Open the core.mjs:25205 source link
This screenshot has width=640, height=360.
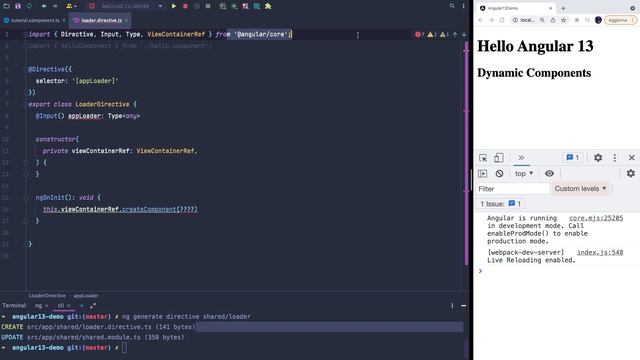(x=596, y=218)
